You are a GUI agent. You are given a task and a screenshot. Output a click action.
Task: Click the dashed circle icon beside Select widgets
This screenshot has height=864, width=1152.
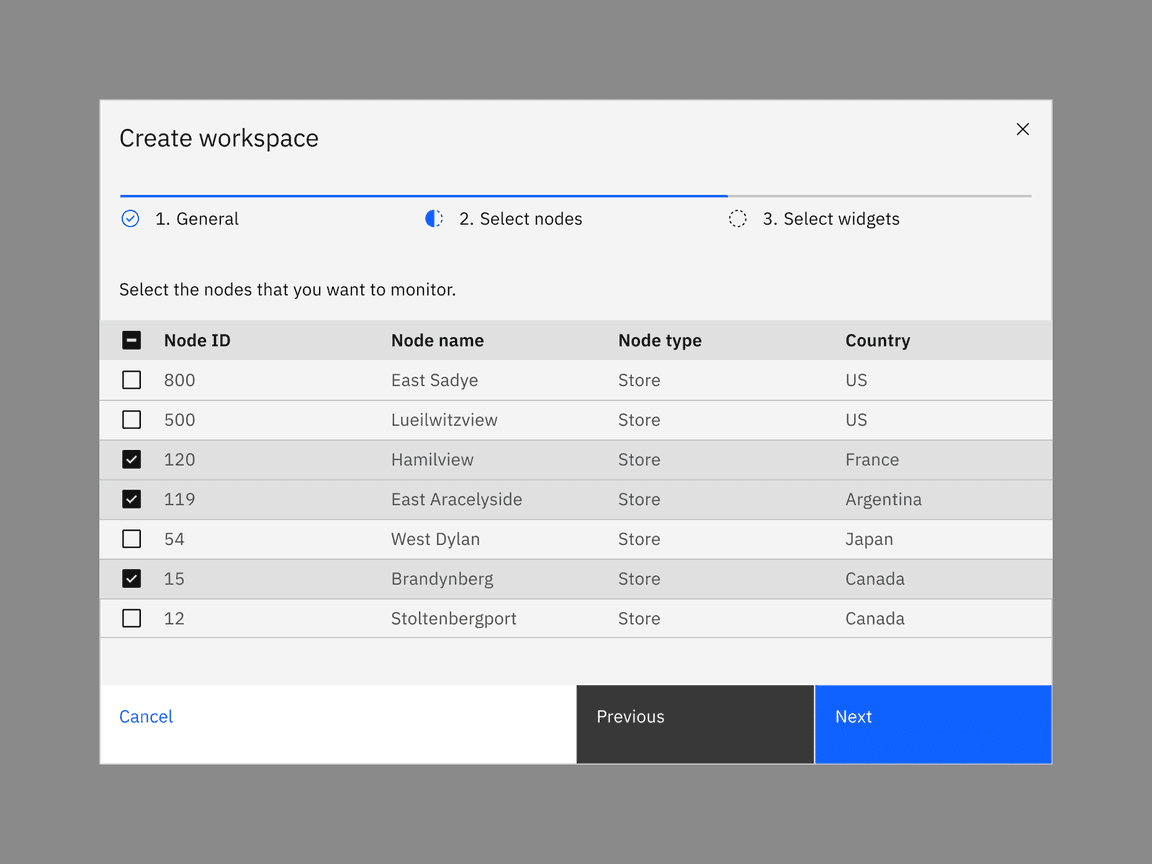tap(738, 218)
